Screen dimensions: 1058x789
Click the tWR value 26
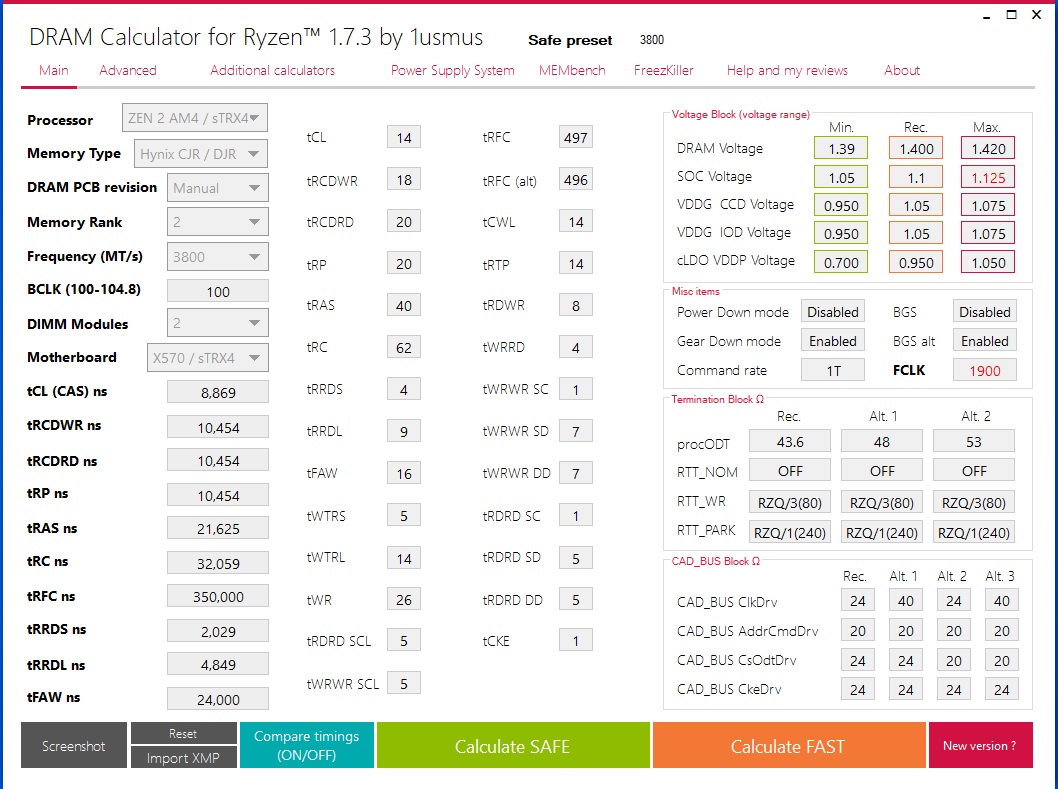tap(403, 599)
